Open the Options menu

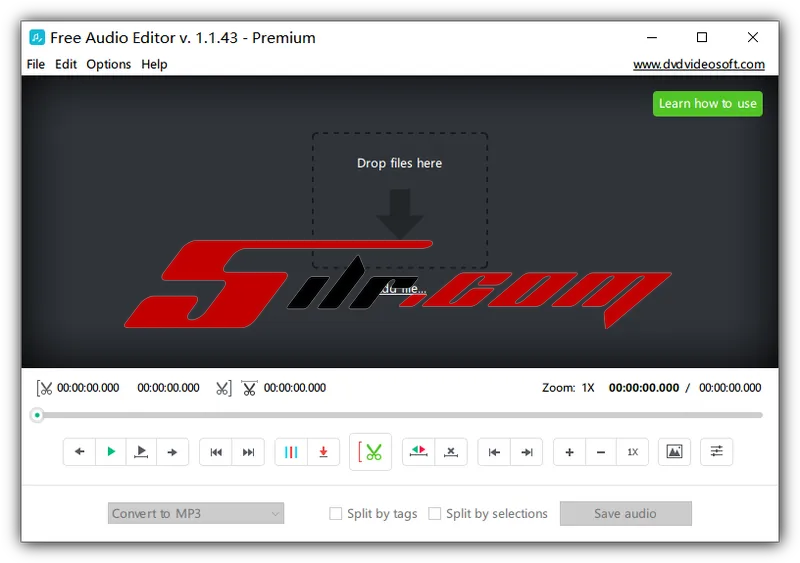(109, 64)
